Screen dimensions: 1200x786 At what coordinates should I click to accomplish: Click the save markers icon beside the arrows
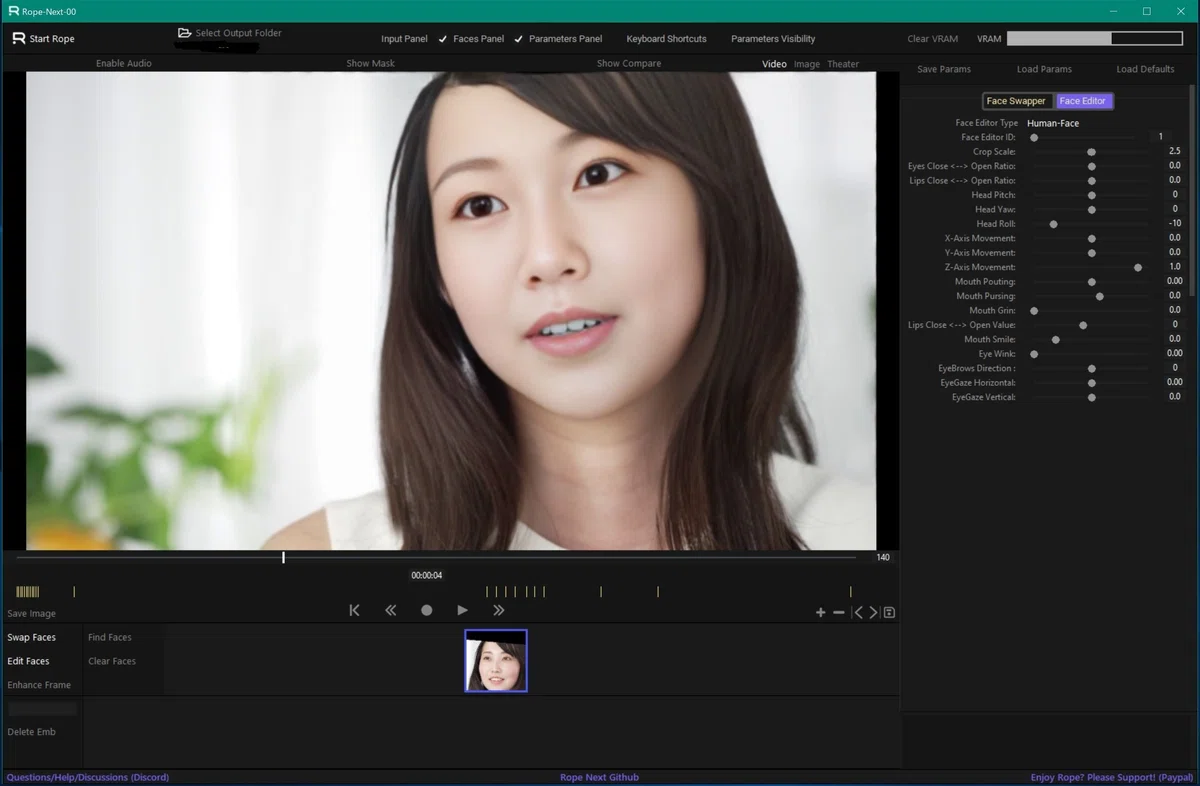(x=889, y=612)
